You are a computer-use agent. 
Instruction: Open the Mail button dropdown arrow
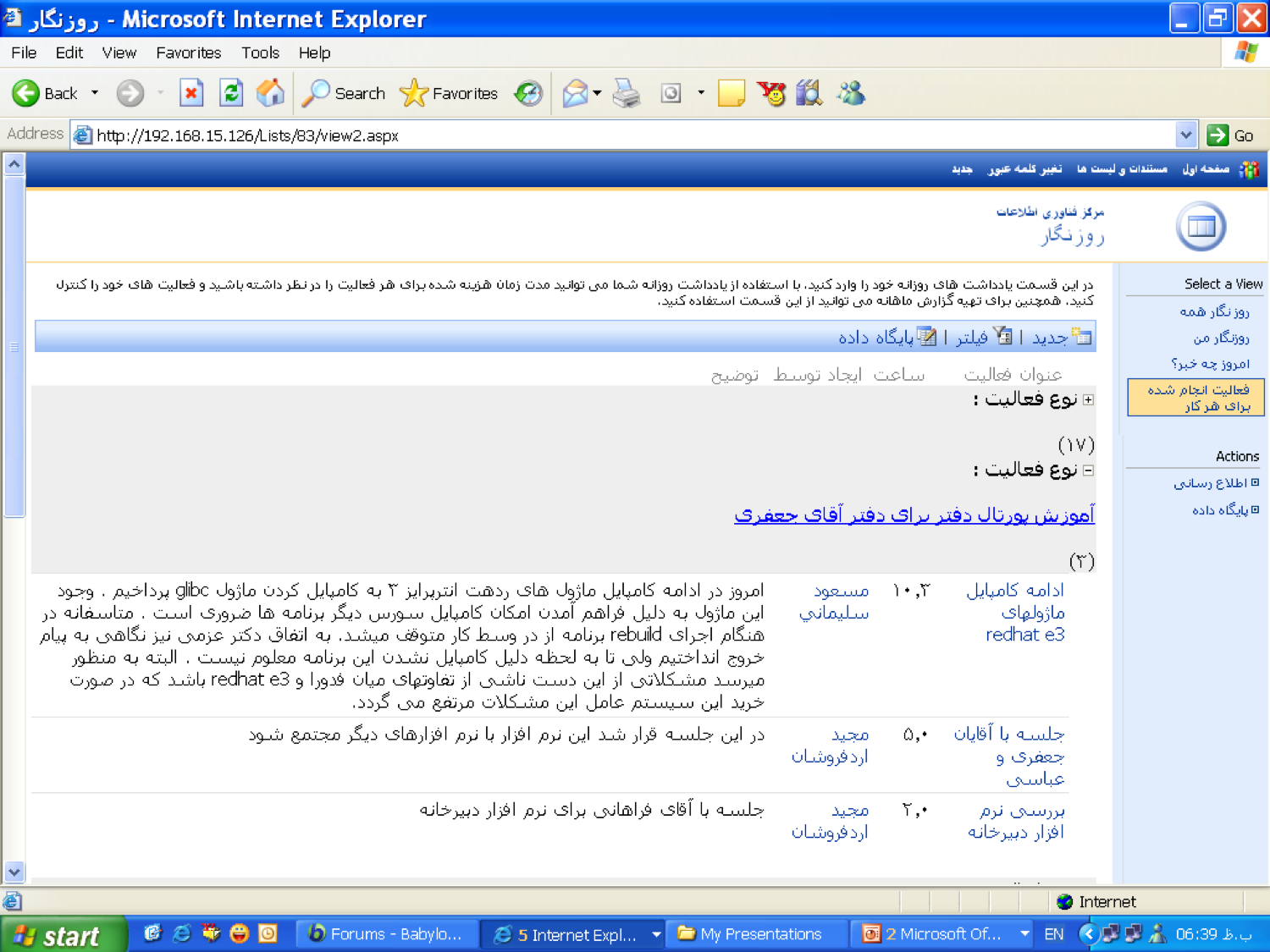[598, 93]
